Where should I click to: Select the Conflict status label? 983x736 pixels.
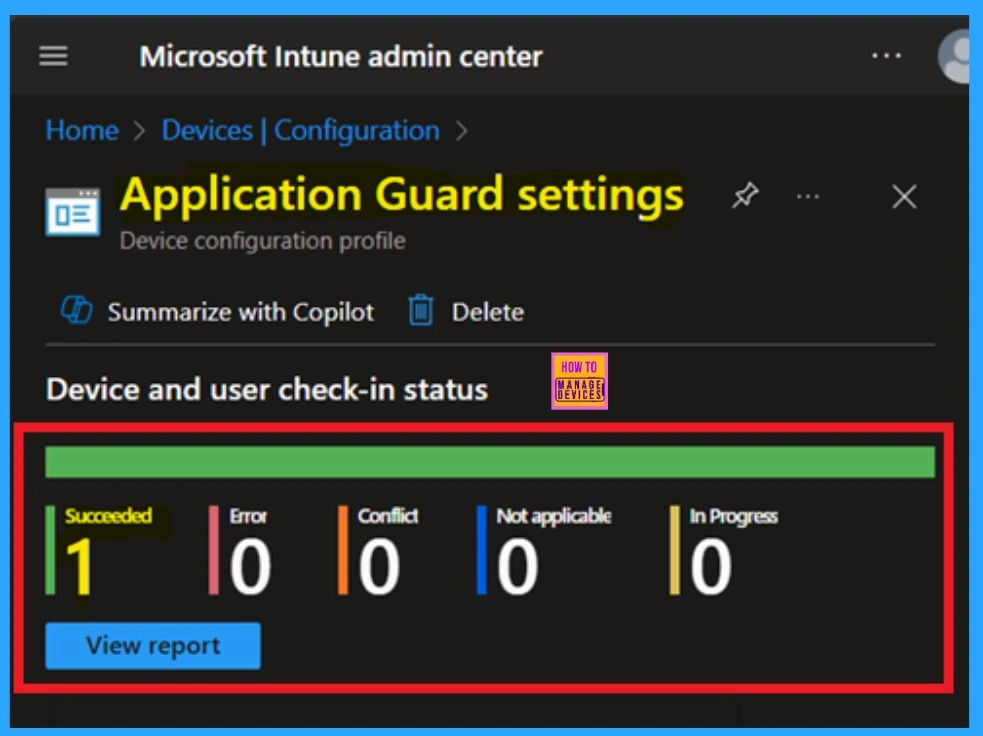[x=387, y=516]
